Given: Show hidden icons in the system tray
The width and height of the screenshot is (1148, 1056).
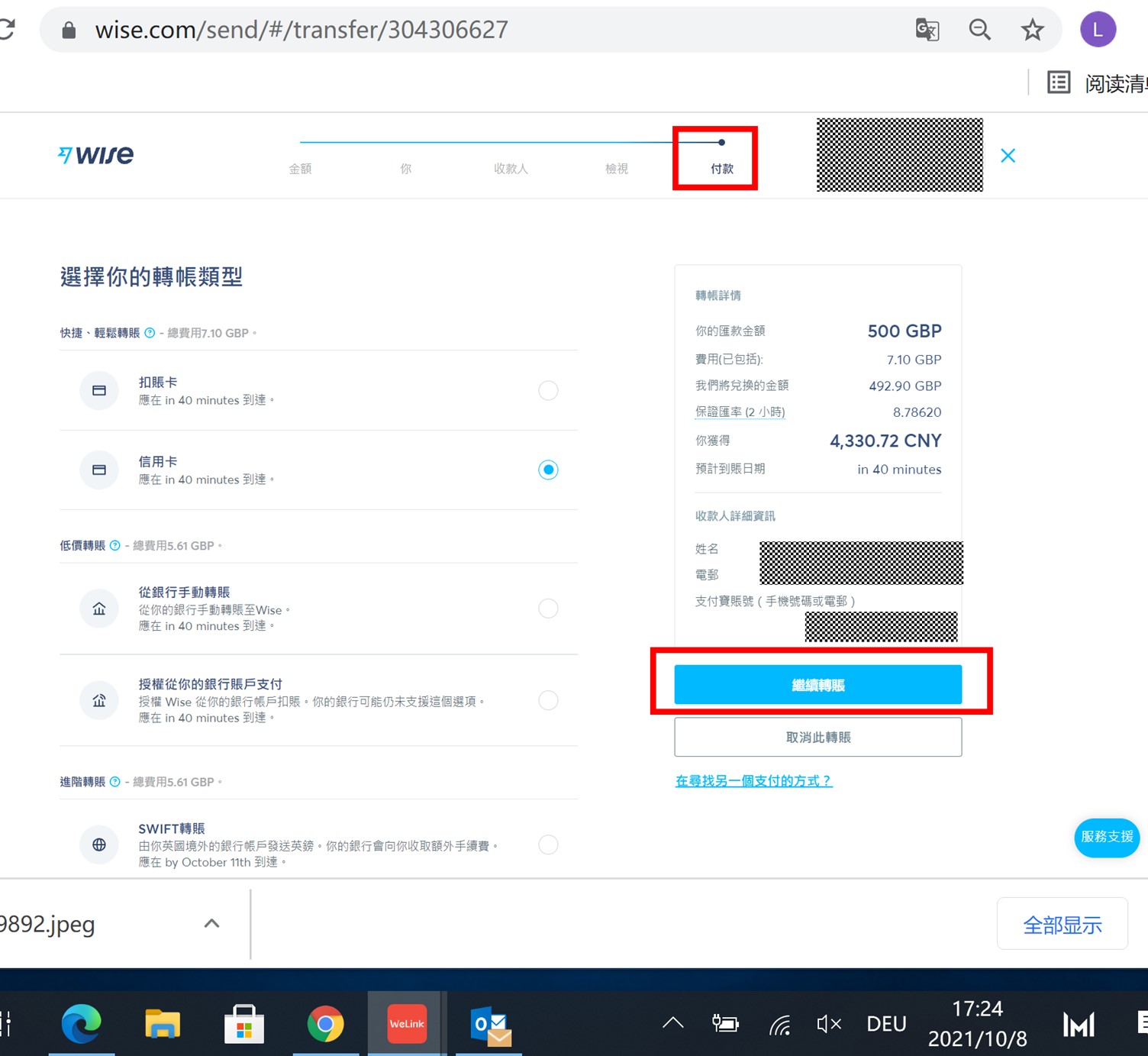Looking at the screenshot, I should coord(672,1023).
